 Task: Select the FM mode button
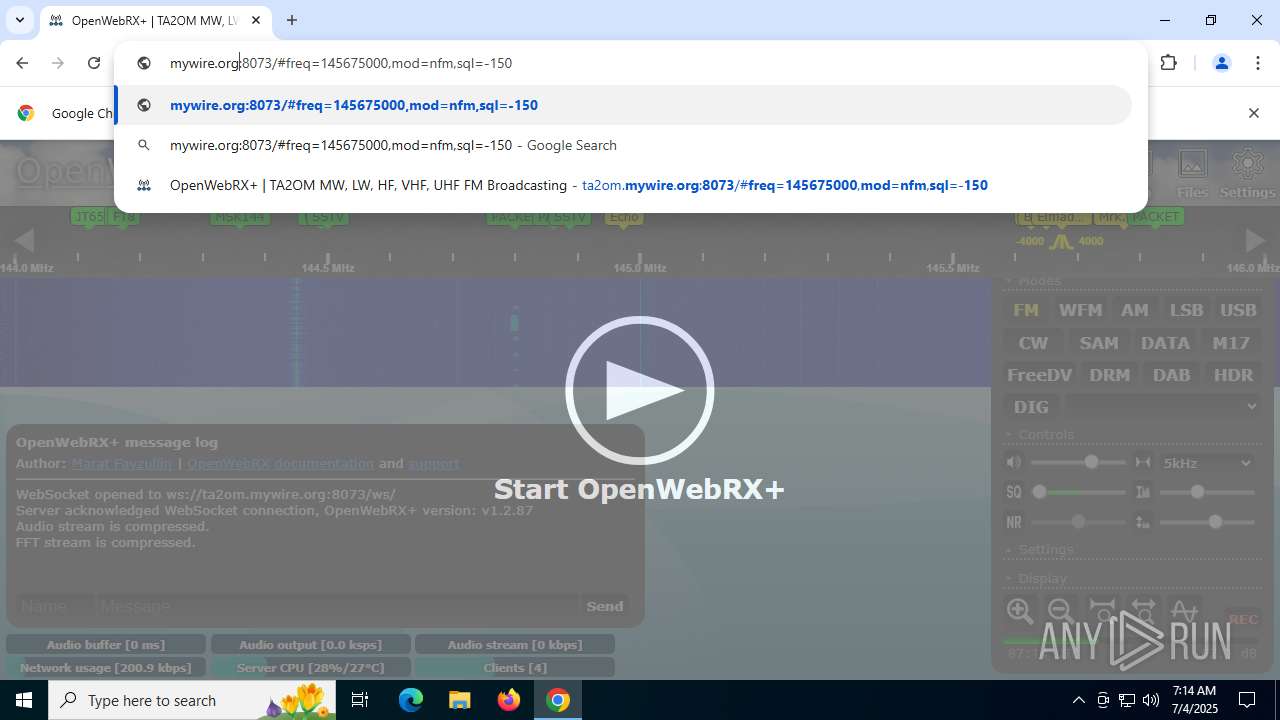click(1026, 310)
